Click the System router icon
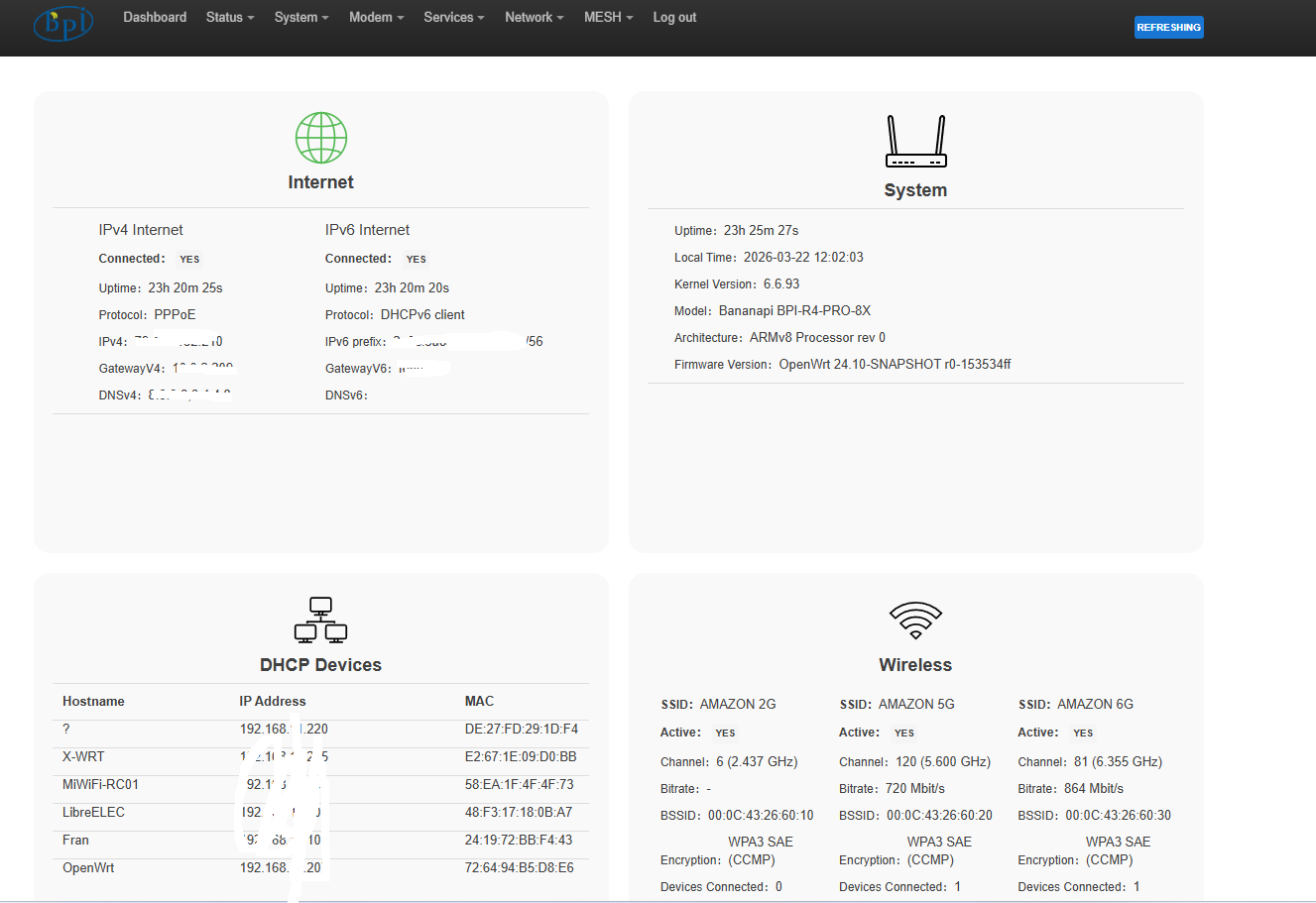 (915, 142)
